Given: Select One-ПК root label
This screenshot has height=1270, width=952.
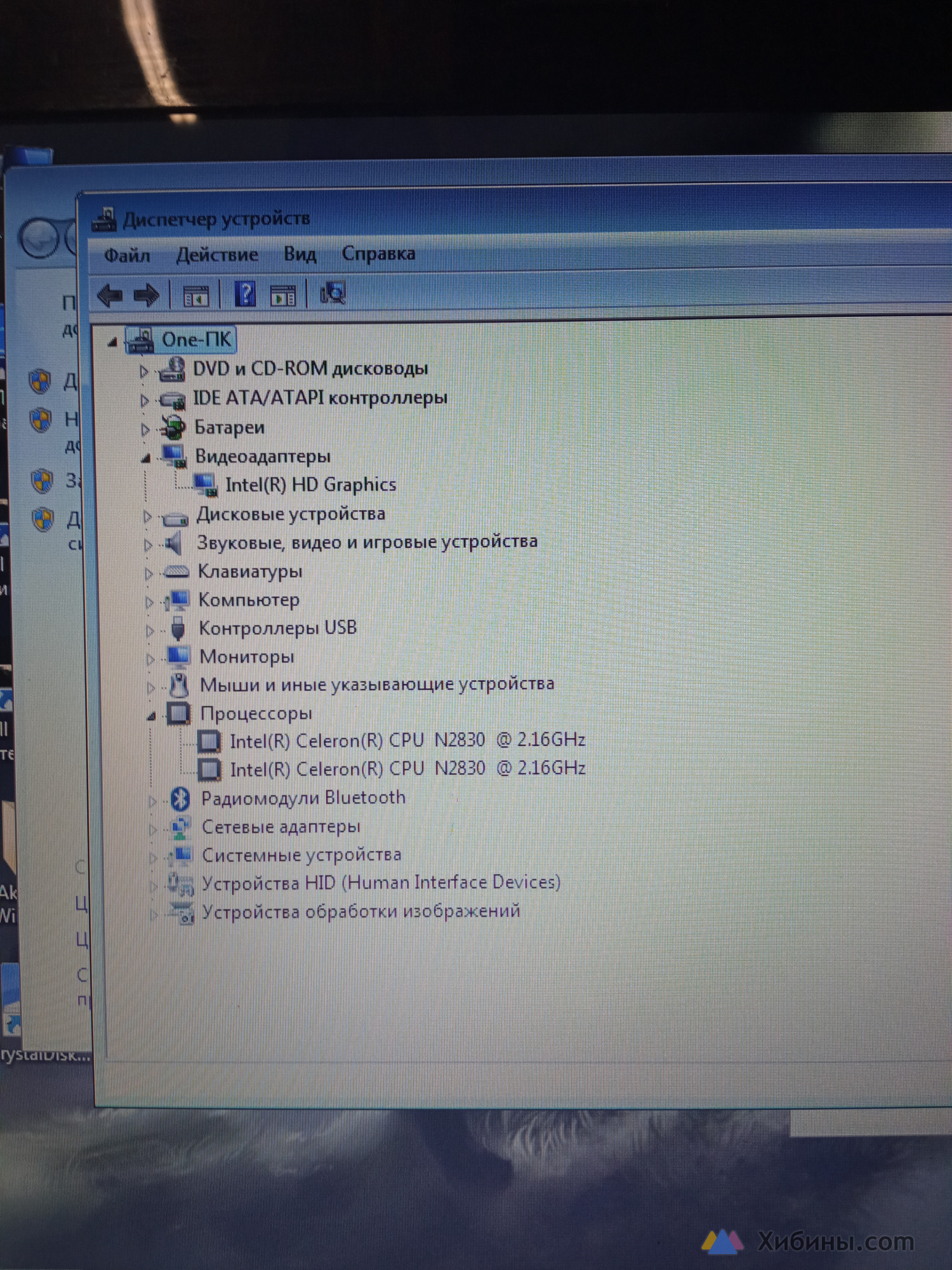Looking at the screenshot, I should tap(196, 340).
